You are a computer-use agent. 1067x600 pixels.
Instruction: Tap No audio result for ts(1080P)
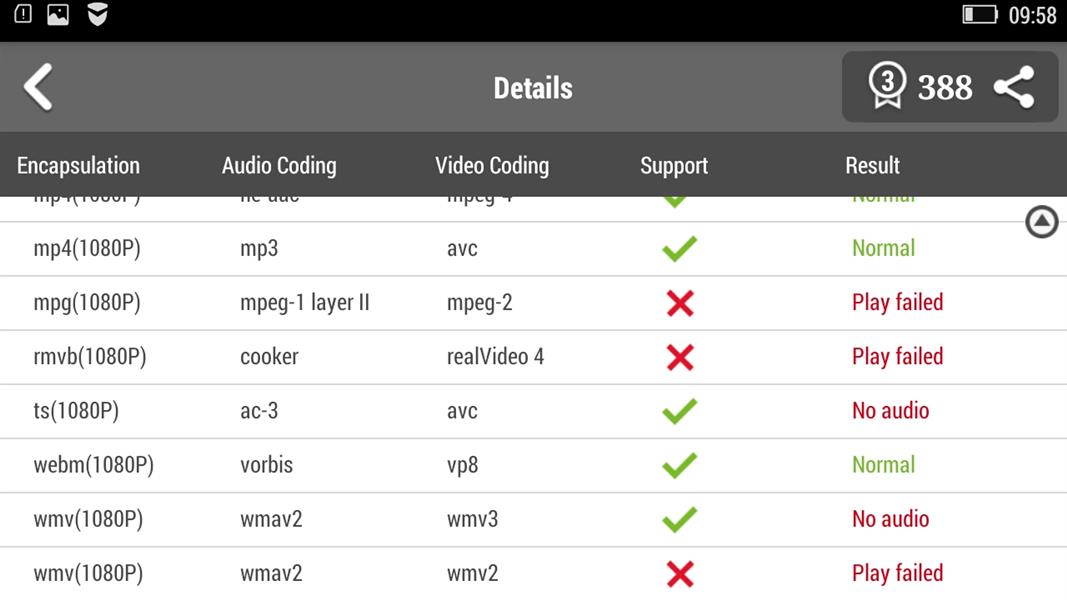[x=890, y=411]
